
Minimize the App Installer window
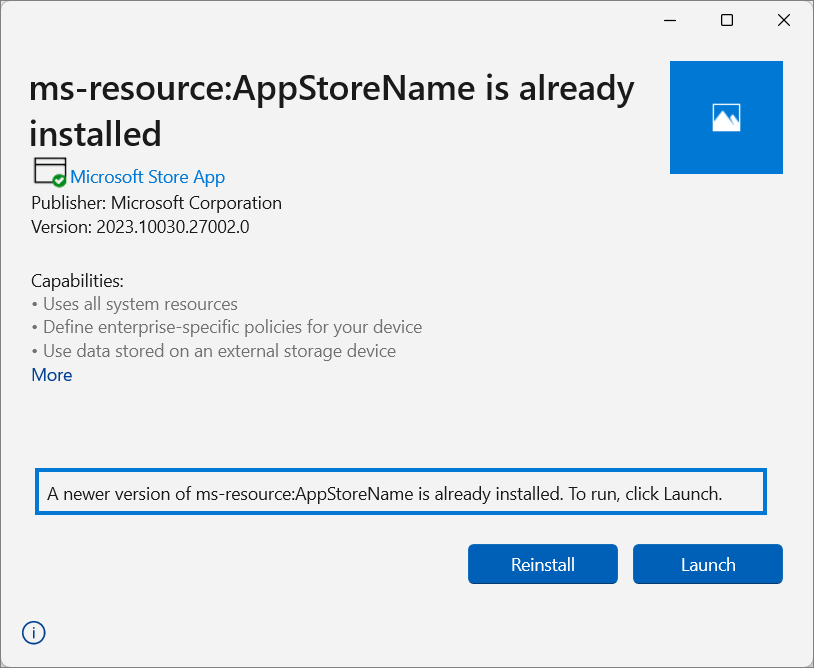point(669,19)
